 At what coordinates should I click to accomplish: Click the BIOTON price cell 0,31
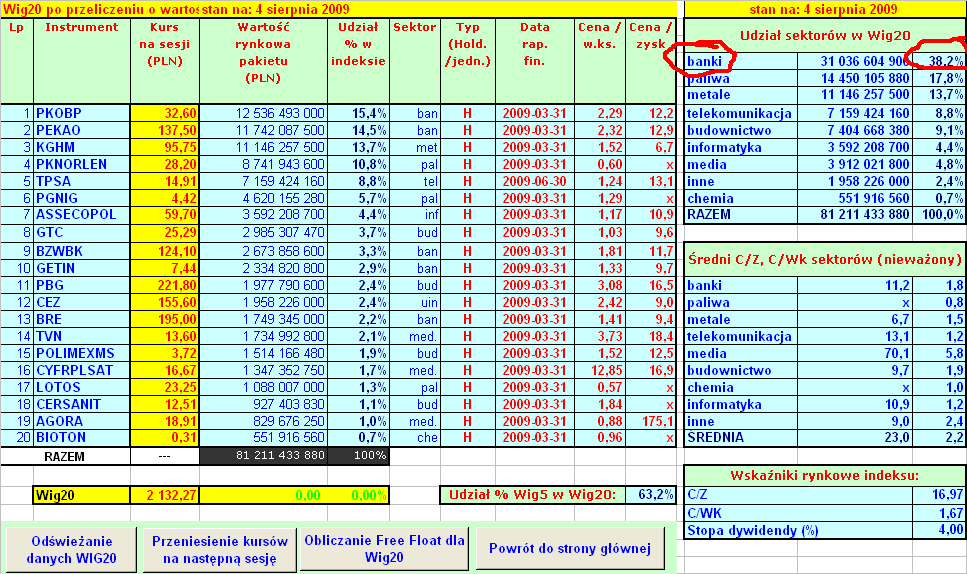[x=165, y=437]
